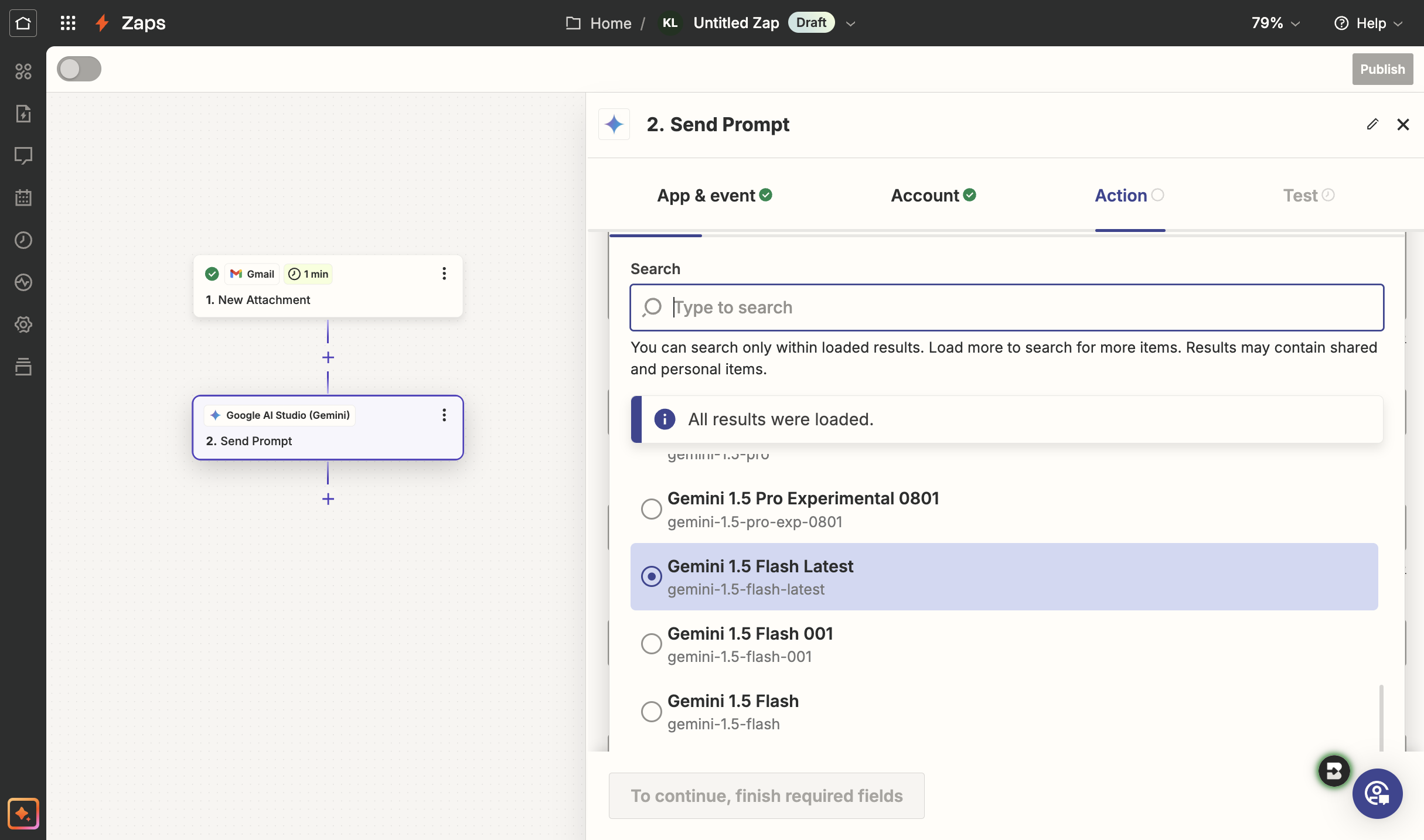Click the Type to search field
The width and height of the screenshot is (1424, 840).
click(x=1007, y=308)
